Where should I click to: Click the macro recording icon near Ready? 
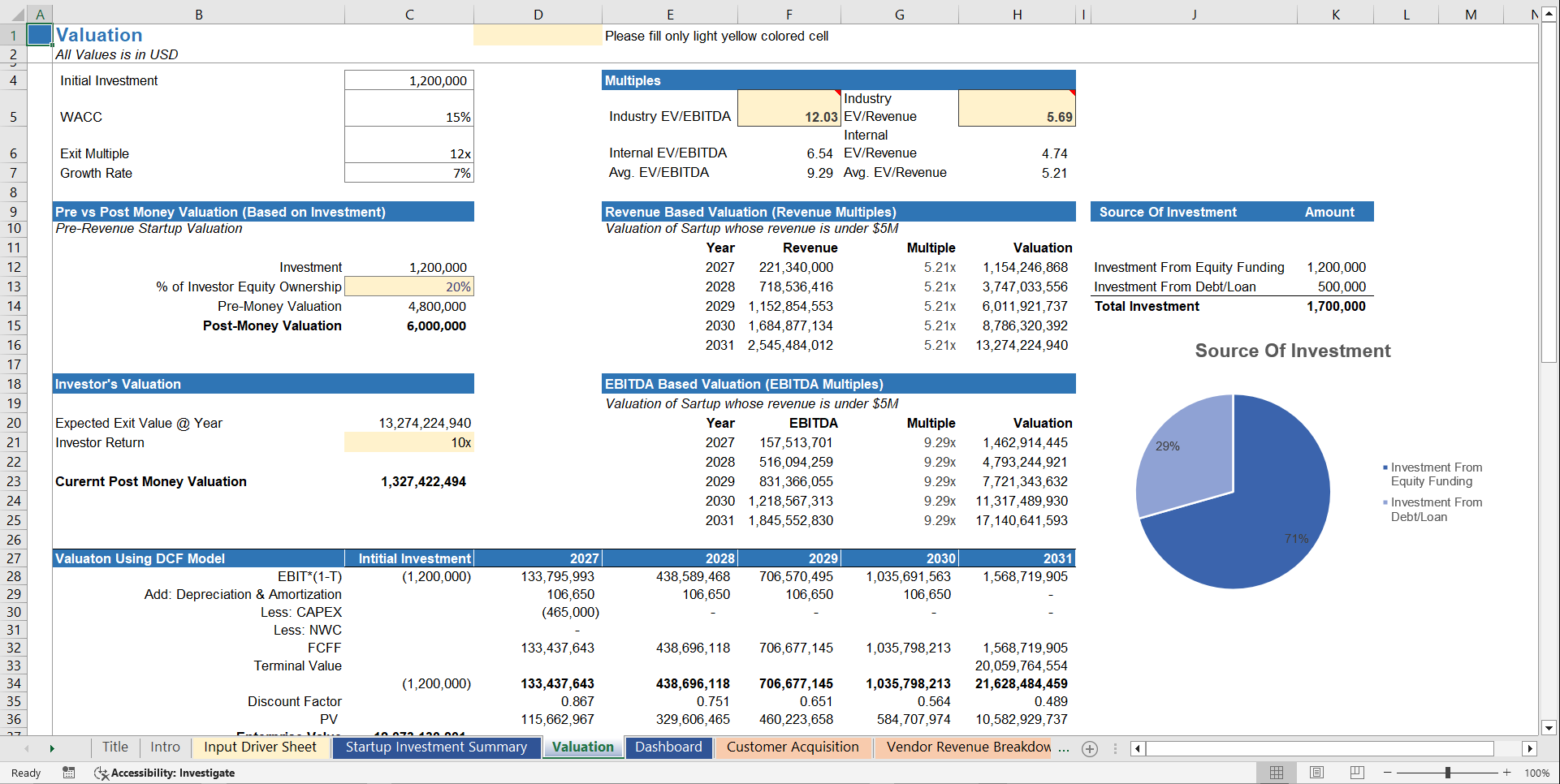[68, 773]
